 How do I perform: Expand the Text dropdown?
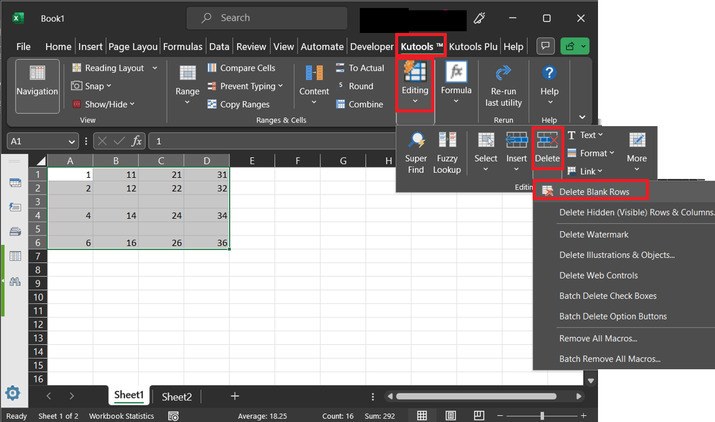[601, 135]
